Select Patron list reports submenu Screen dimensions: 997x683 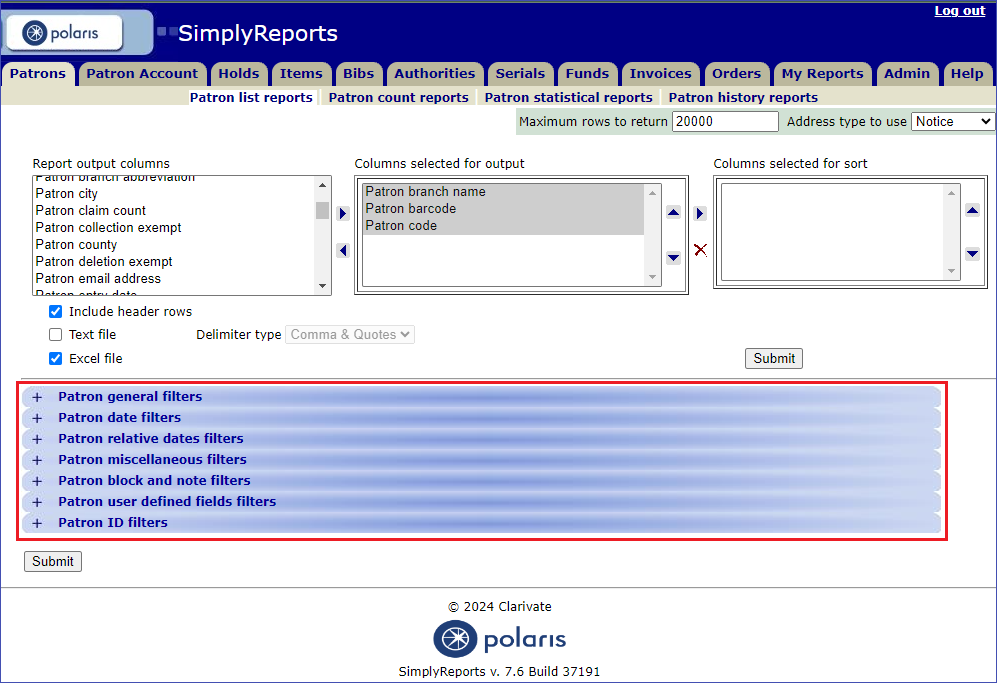pos(251,97)
